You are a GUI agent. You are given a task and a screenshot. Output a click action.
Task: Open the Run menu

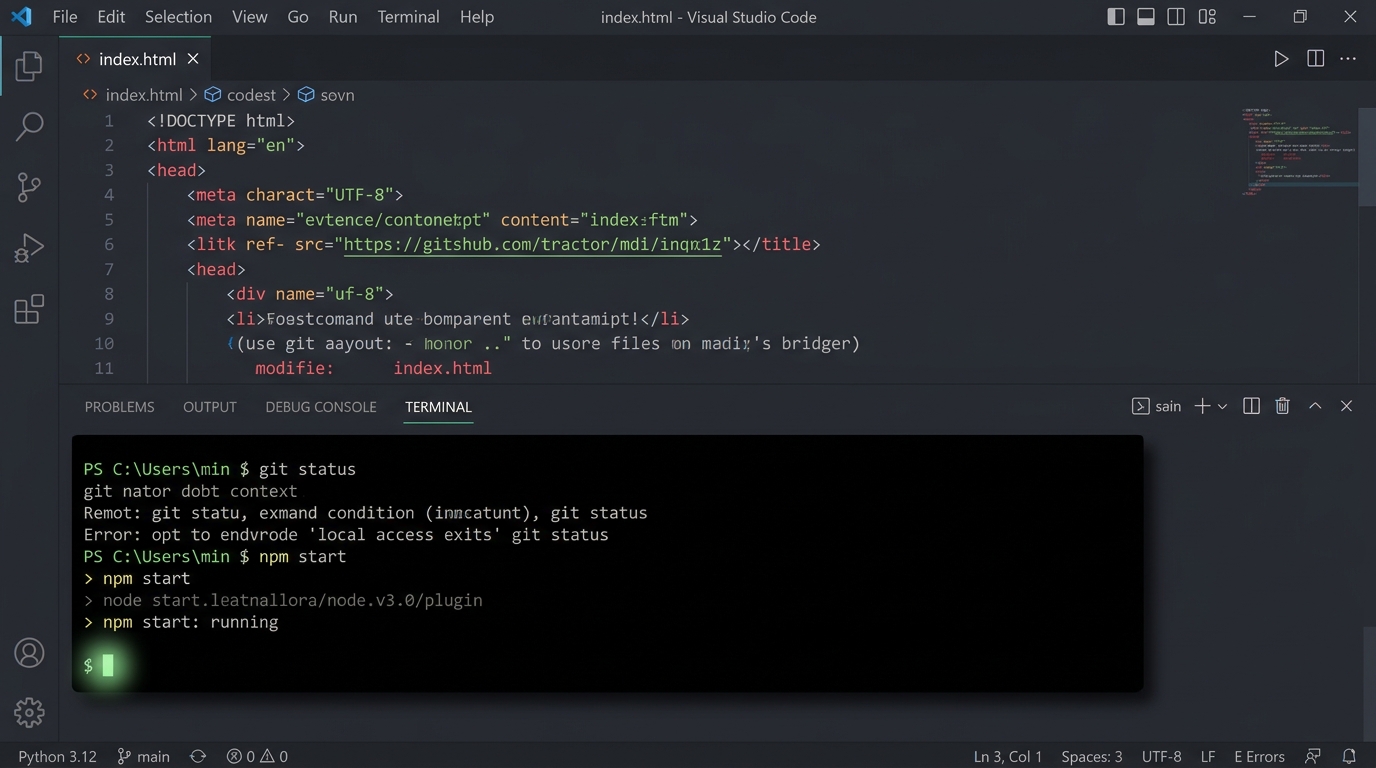[343, 17]
